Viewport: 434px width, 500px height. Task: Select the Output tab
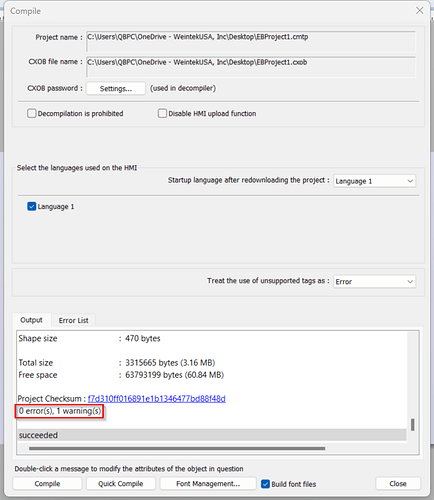(x=31, y=320)
